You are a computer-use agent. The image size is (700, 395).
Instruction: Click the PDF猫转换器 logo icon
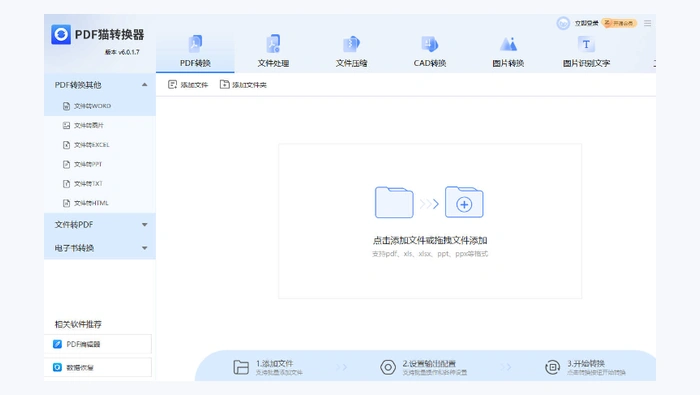pos(61,34)
